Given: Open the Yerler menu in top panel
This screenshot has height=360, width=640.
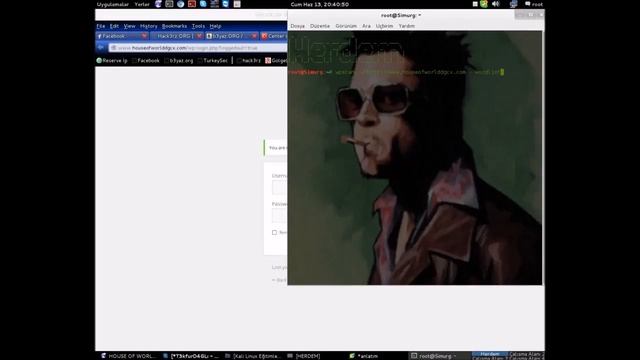Looking at the screenshot, I should point(142,4).
